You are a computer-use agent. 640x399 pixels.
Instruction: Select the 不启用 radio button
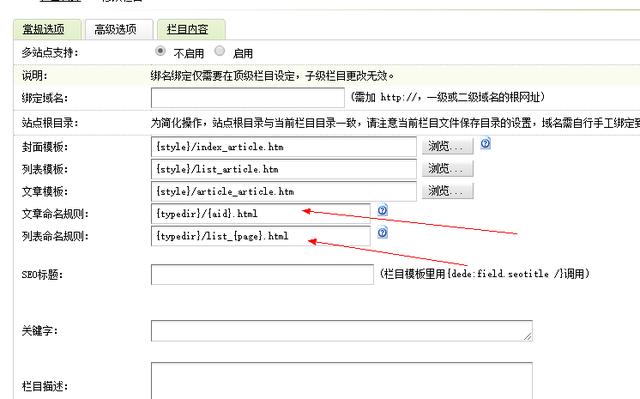(160, 51)
